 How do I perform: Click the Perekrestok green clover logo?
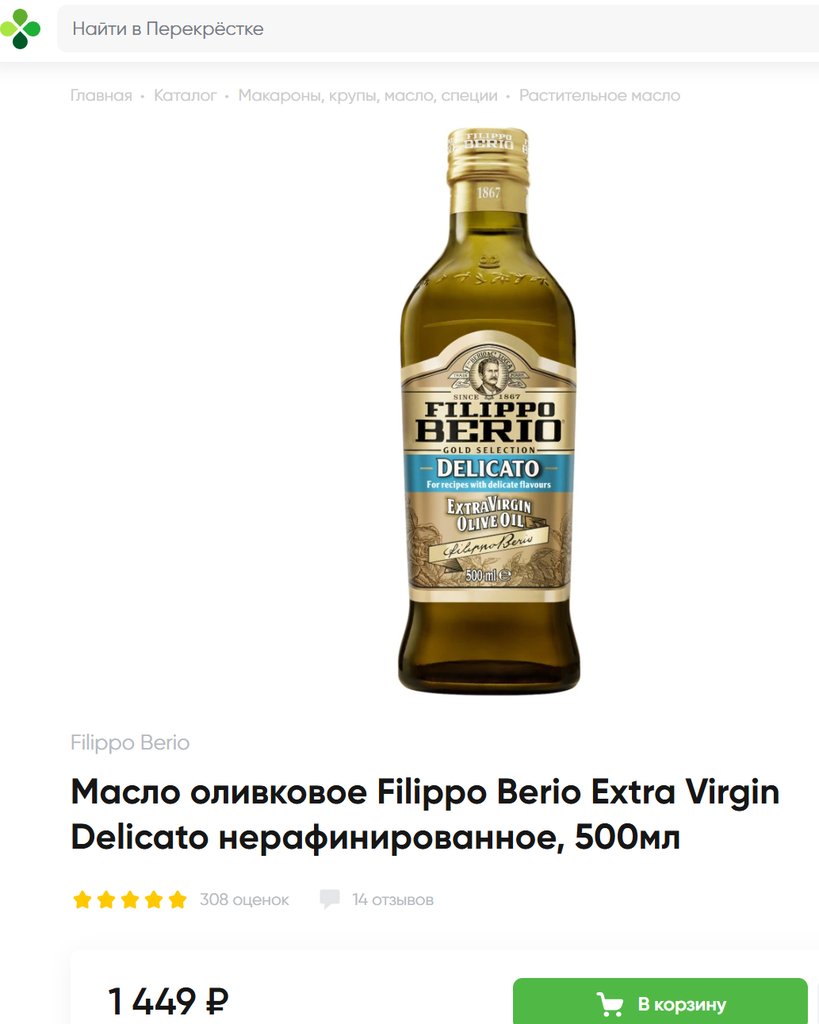click(x=20, y=29)
